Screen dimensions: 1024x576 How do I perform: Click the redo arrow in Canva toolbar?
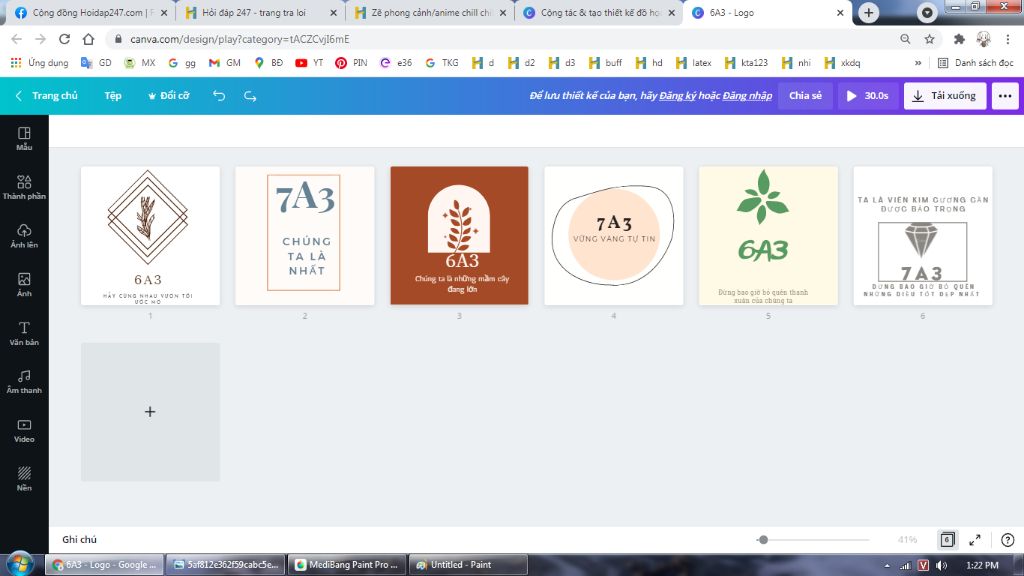(250, 95)
